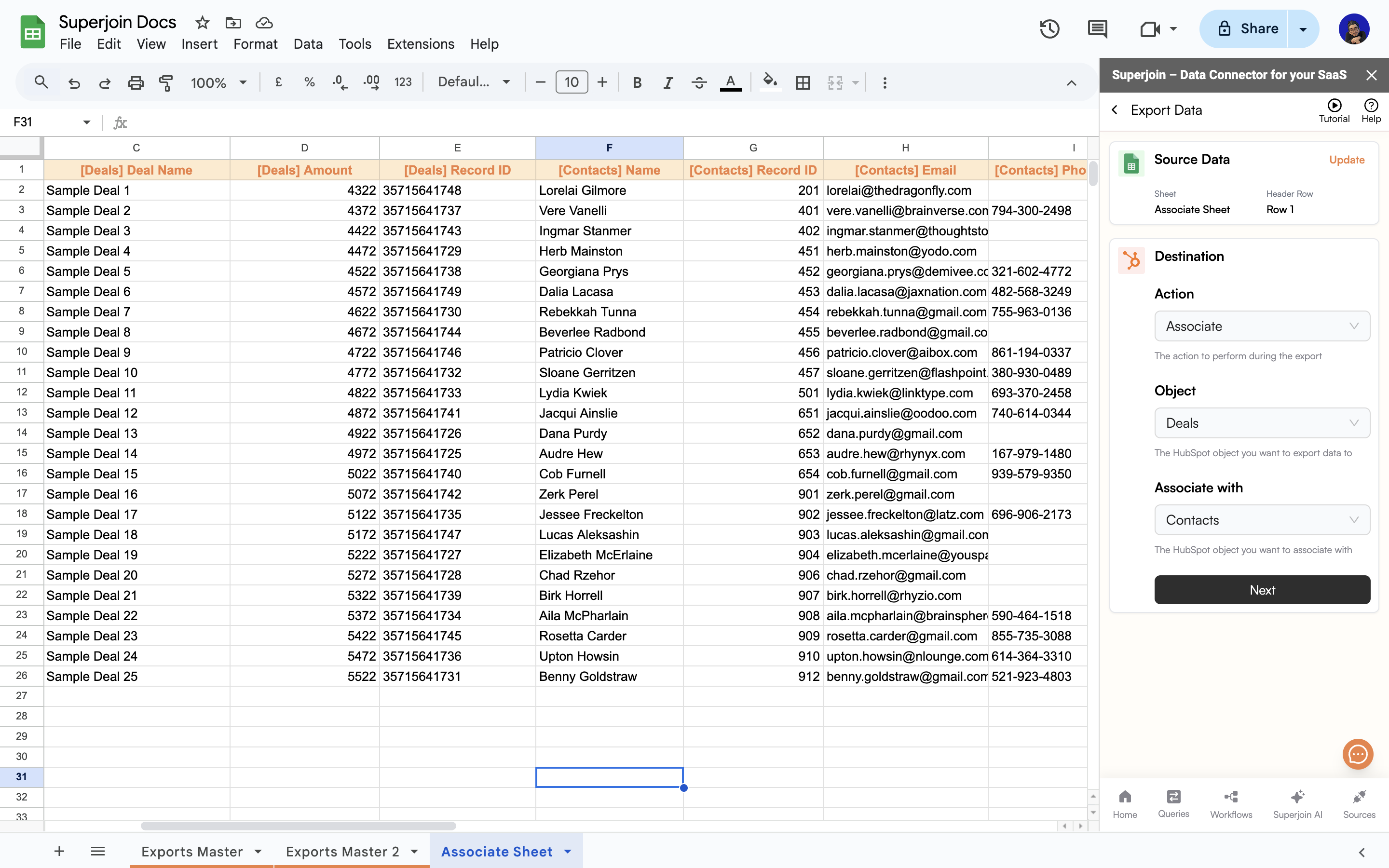Screen dimensions: 1389x868
Task: Open the comments icon
Action: pos(1097,29)
